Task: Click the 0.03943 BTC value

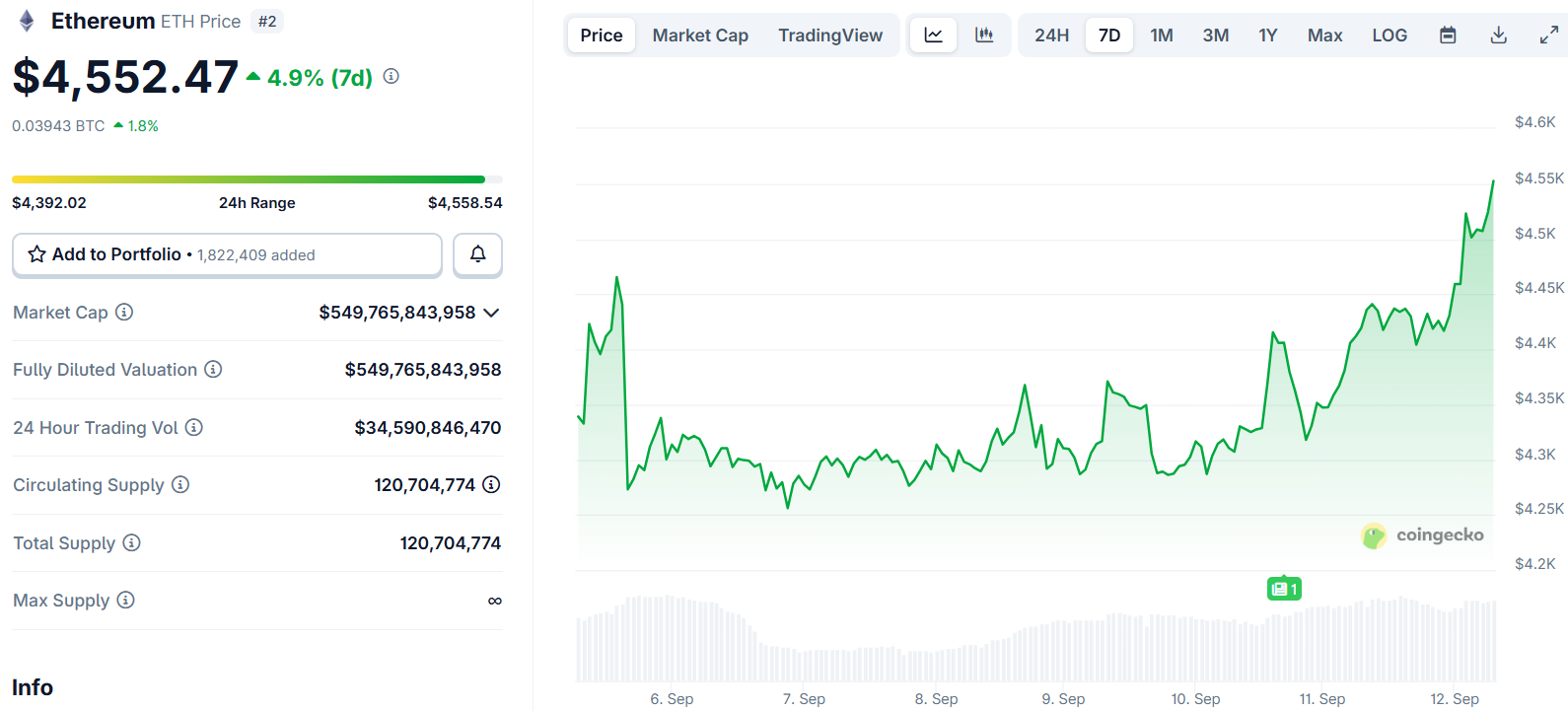Action: (x=58, y=126)
